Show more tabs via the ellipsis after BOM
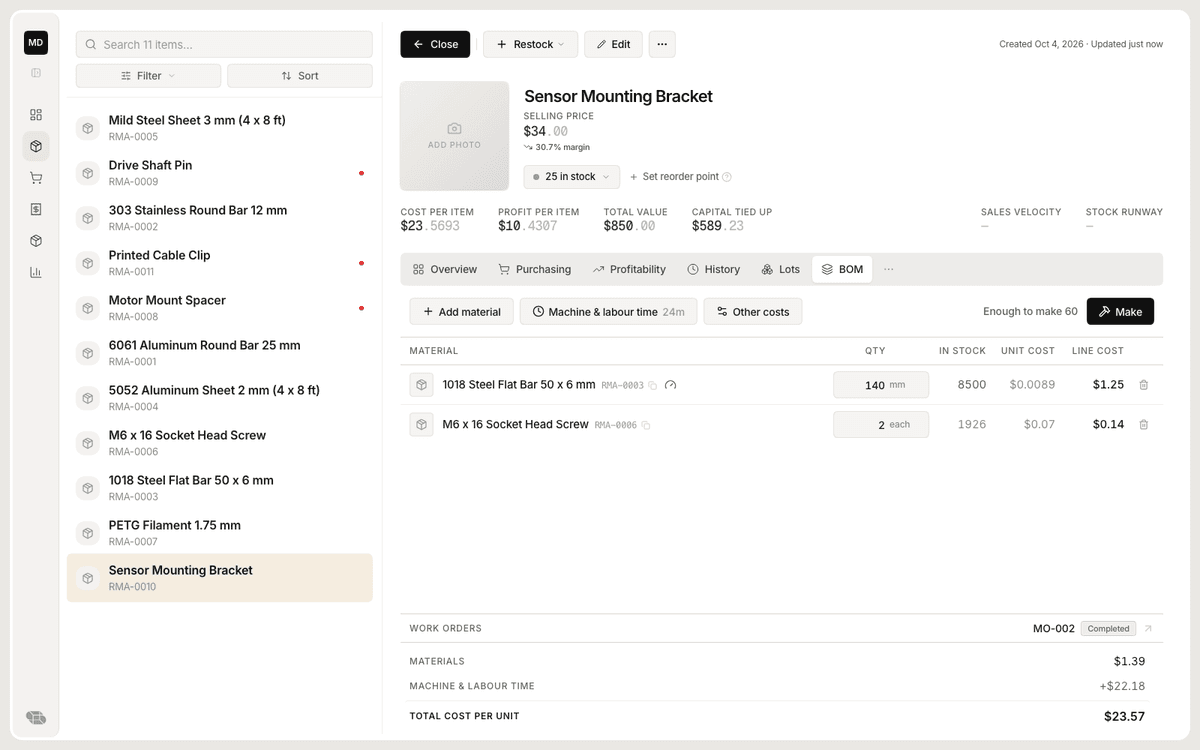Viewport: 1200px width, 750px height. point(888,269)
